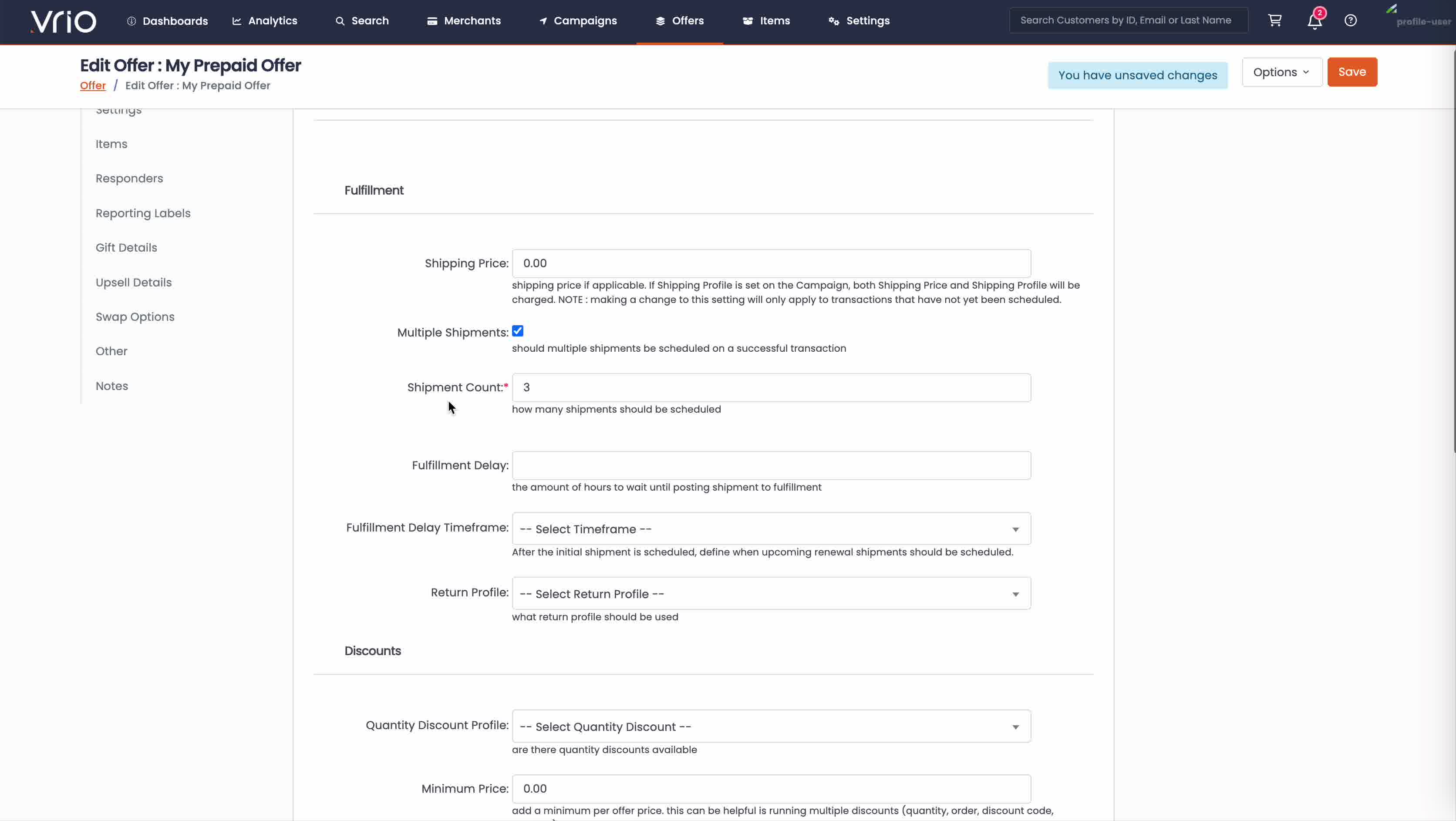Viewport: 1456px width, 821px height.
Task: Follow the Offer breadcrumb link
Action: click(x=93, y=86)
